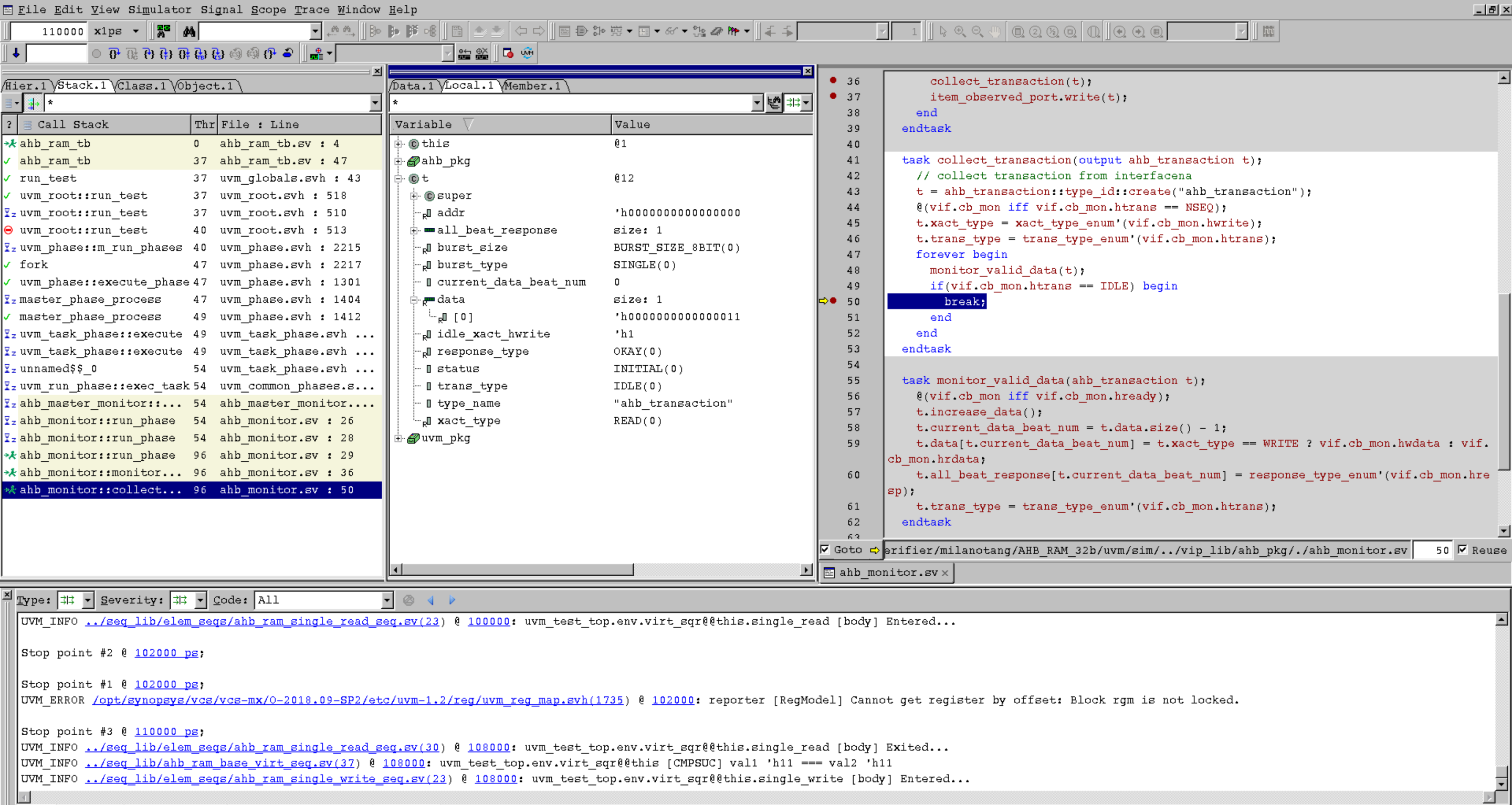Toggle the Goto checkbox below source view
Image resolution: width=1512 pixels, height=805 pixels.
click(825, 550)
